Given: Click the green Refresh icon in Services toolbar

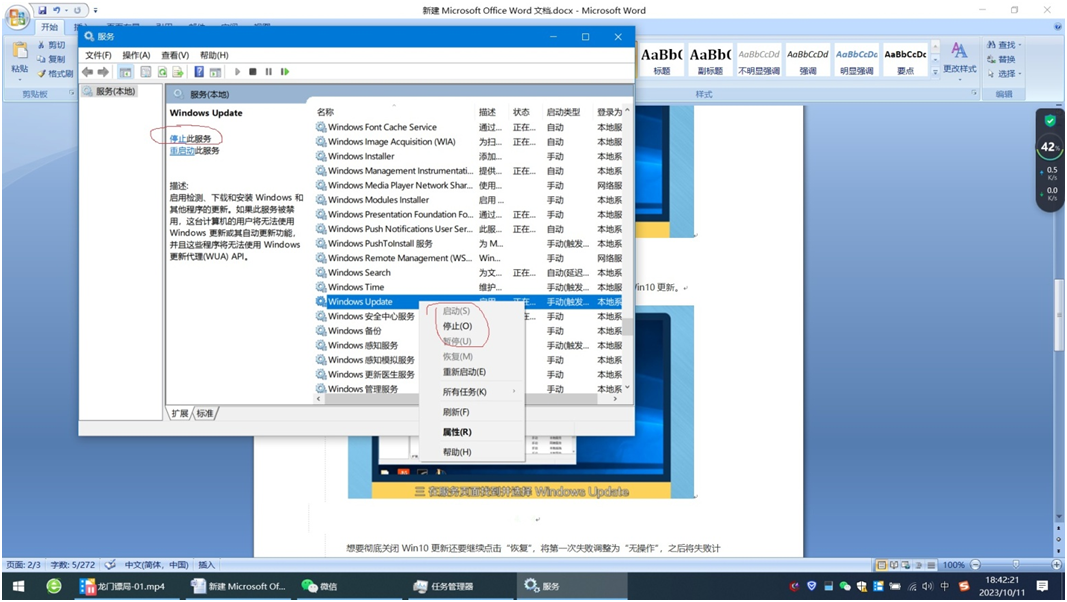Looking at the screenshot, I should [163, 72].
